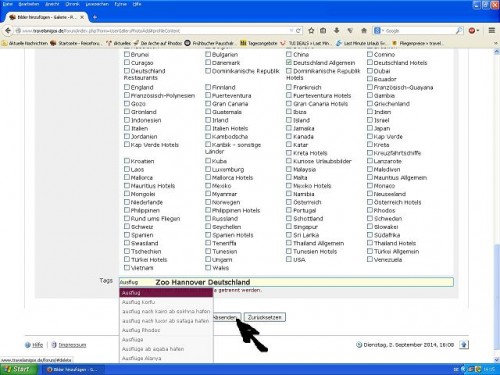
Task: Click inside the Tags input field
Action: coord(286,282)
